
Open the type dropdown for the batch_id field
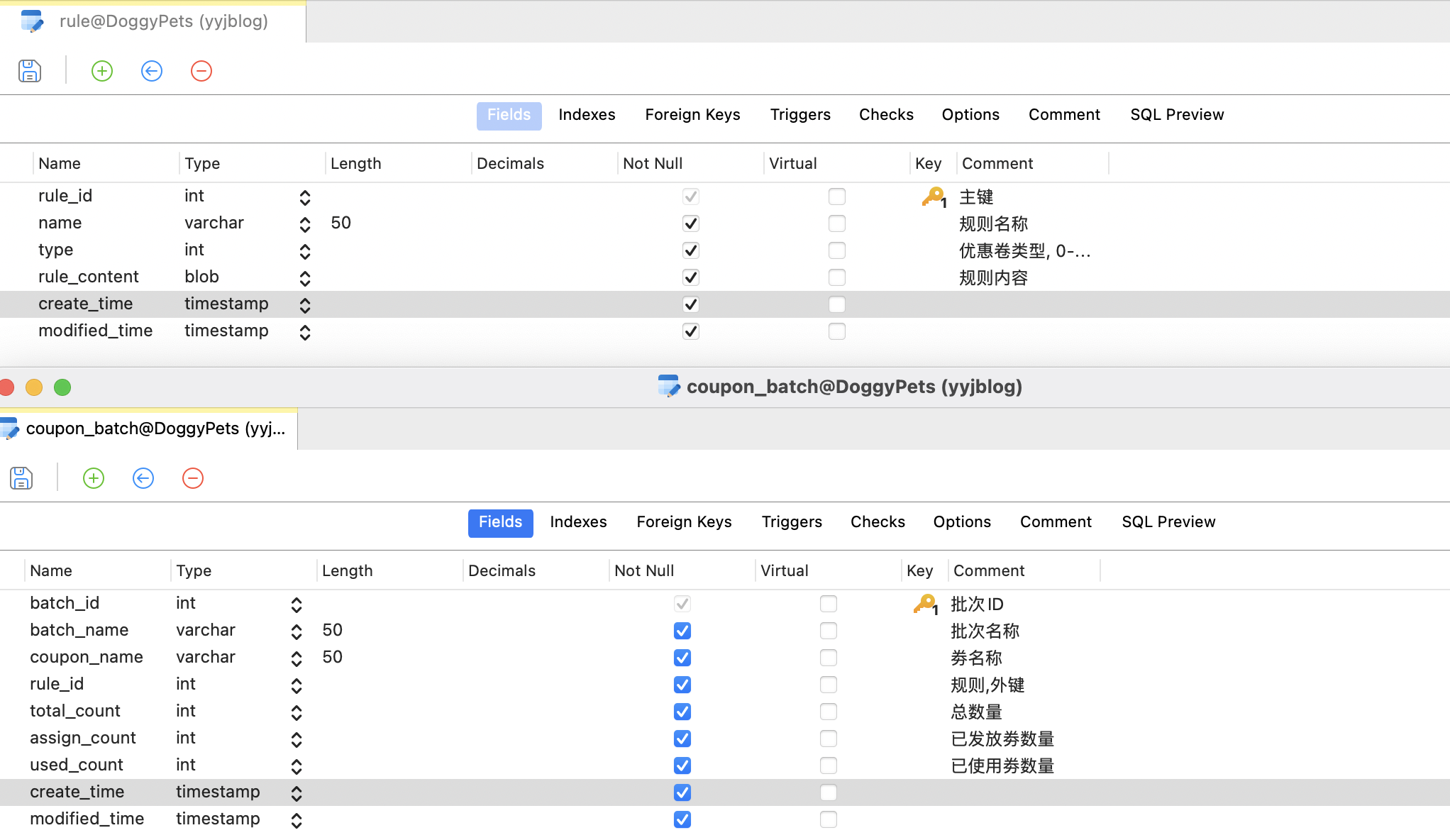point(297,604)
